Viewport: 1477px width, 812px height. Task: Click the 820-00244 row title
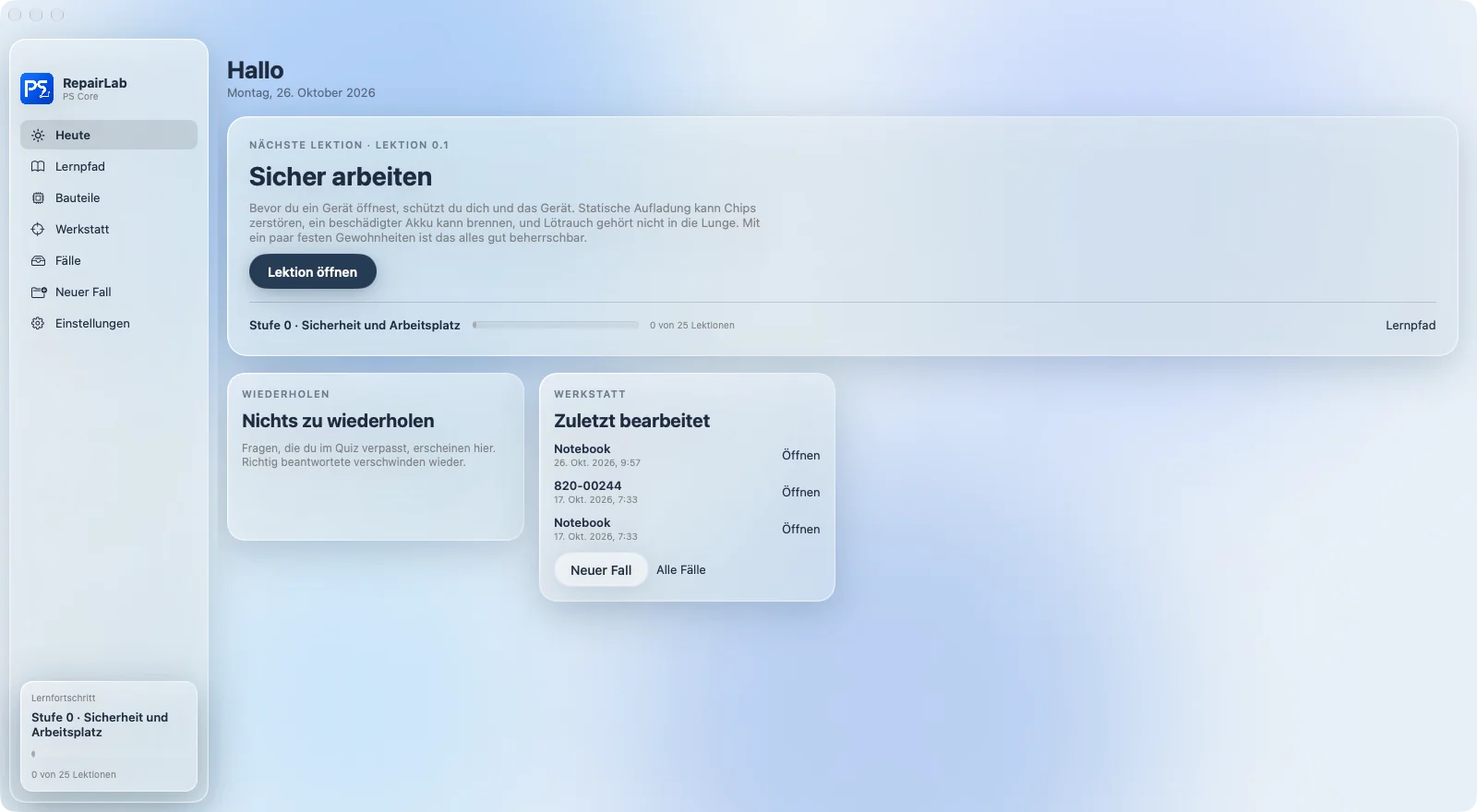(x=587, y=485)
